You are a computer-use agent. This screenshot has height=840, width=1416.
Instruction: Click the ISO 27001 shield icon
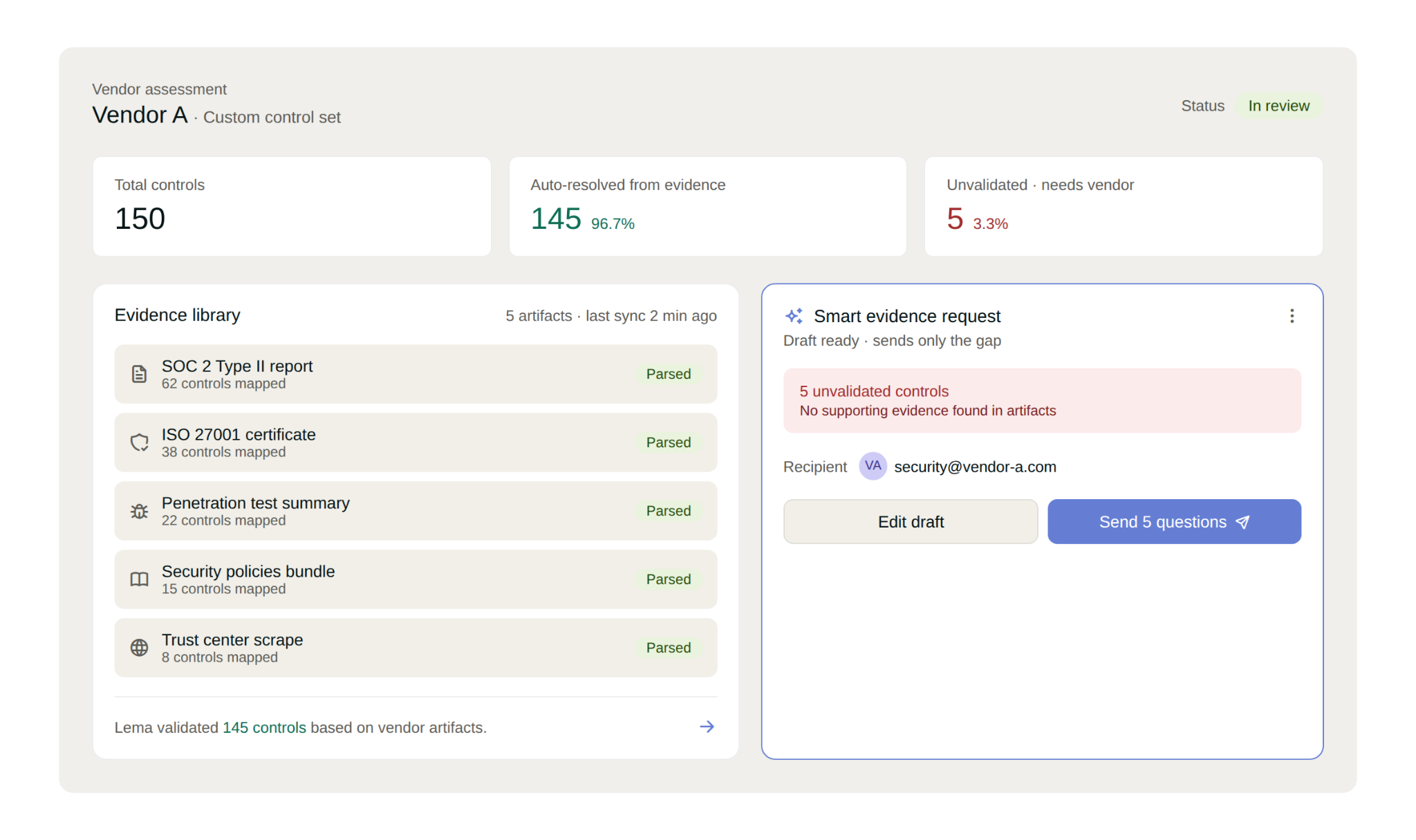tap(139, 442)
